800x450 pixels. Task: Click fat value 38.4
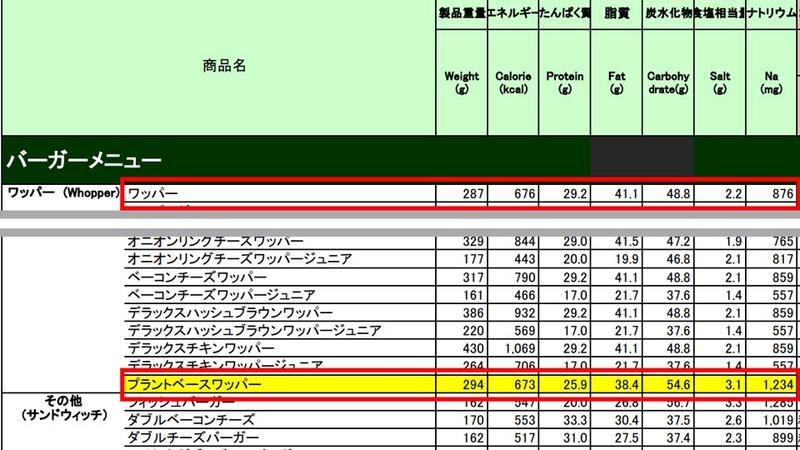pos(626,385)
